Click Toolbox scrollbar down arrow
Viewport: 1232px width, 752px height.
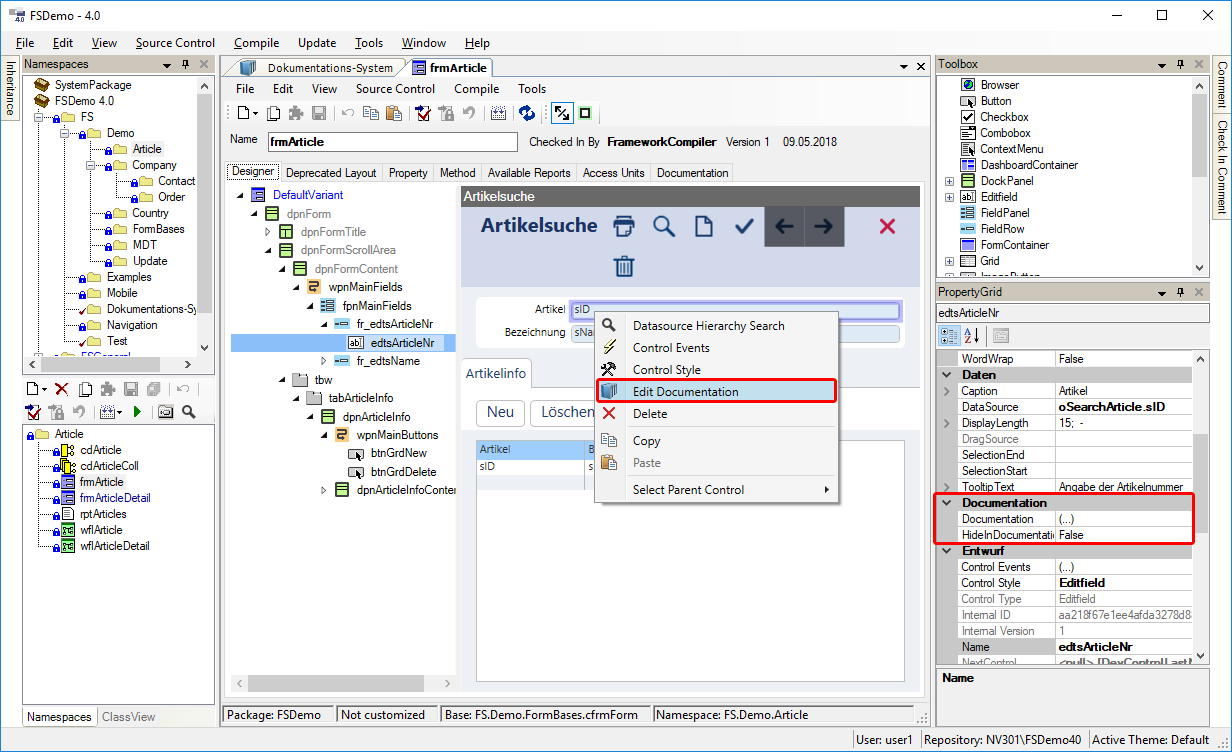click(1200, 267)
